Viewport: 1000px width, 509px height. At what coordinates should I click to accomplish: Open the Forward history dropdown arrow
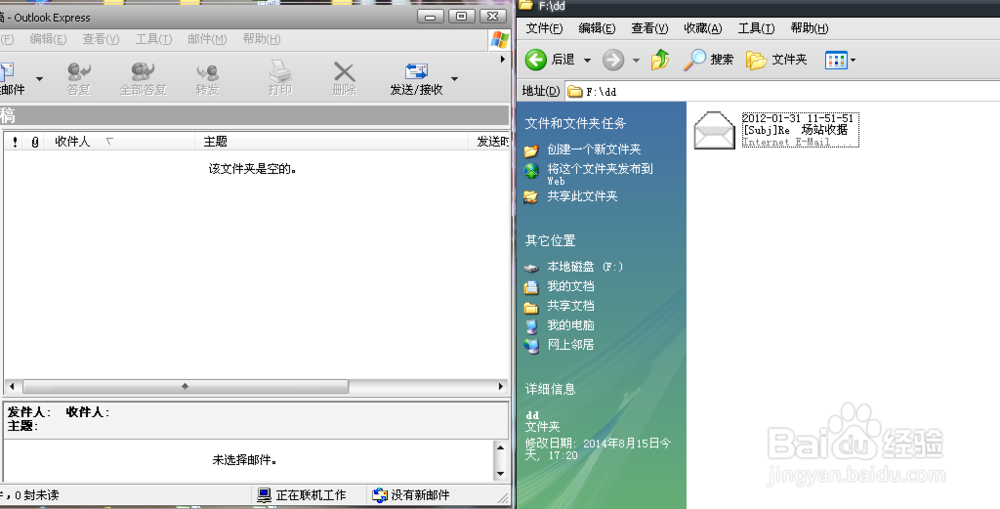click(x=636, y=61)
